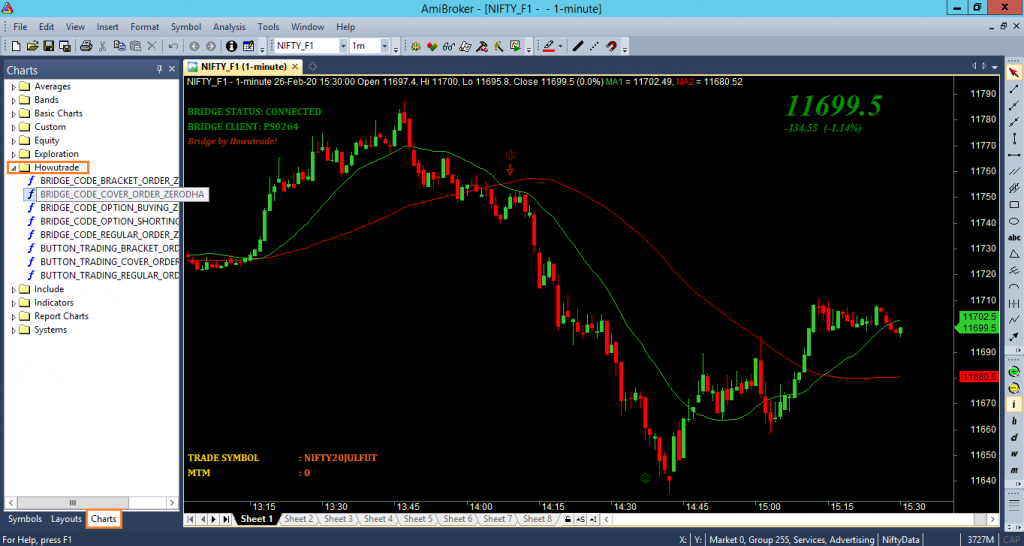Collapse the Howutrade folder
The image size is (1024, 546).
(x=13, y=168)
